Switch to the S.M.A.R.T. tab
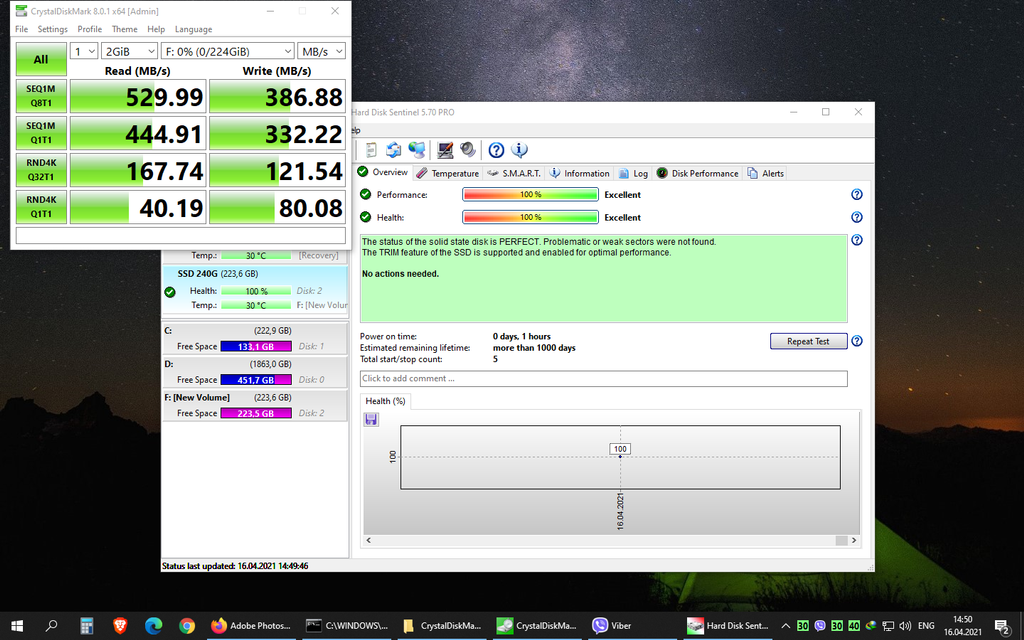This screenshot has width=1024, height=640. pos(514,173)
